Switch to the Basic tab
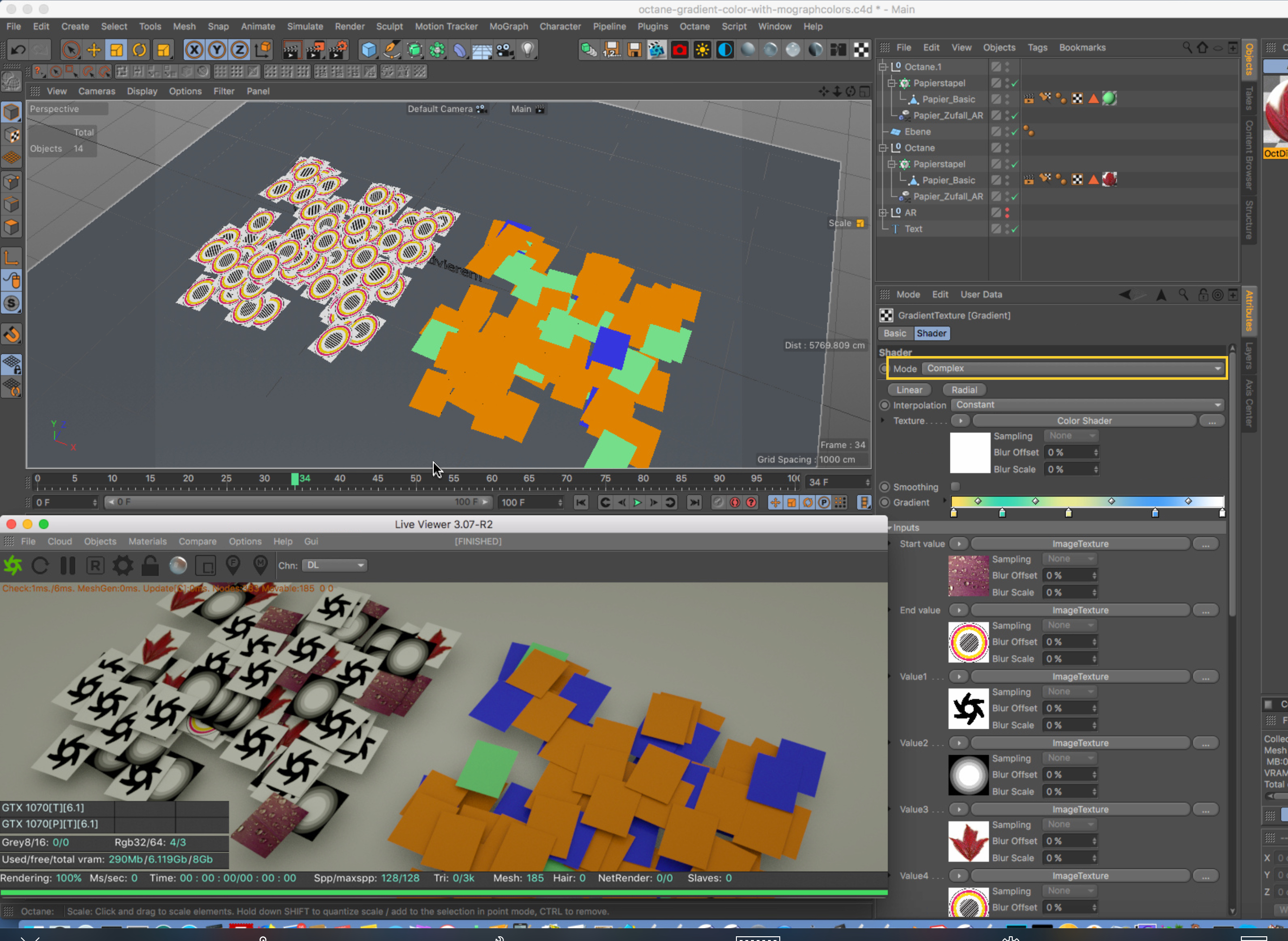The height and width of the screenshot is (941, 1288). click(894, 333)
